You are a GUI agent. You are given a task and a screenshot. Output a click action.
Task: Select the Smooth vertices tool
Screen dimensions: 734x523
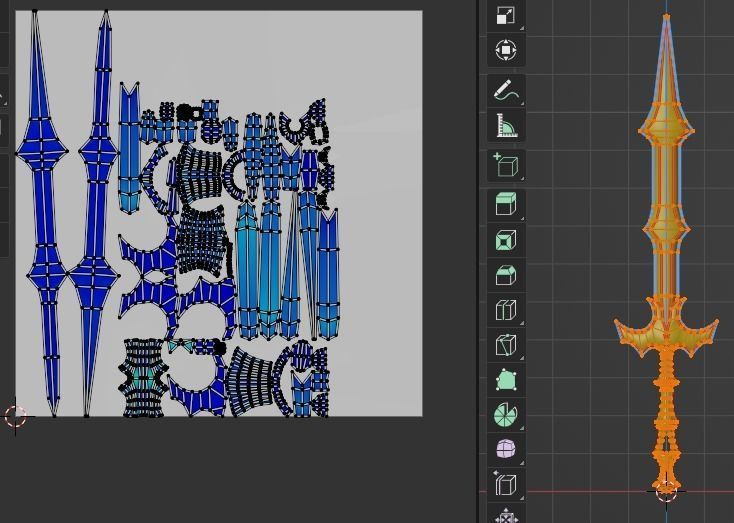coord(506,449)
